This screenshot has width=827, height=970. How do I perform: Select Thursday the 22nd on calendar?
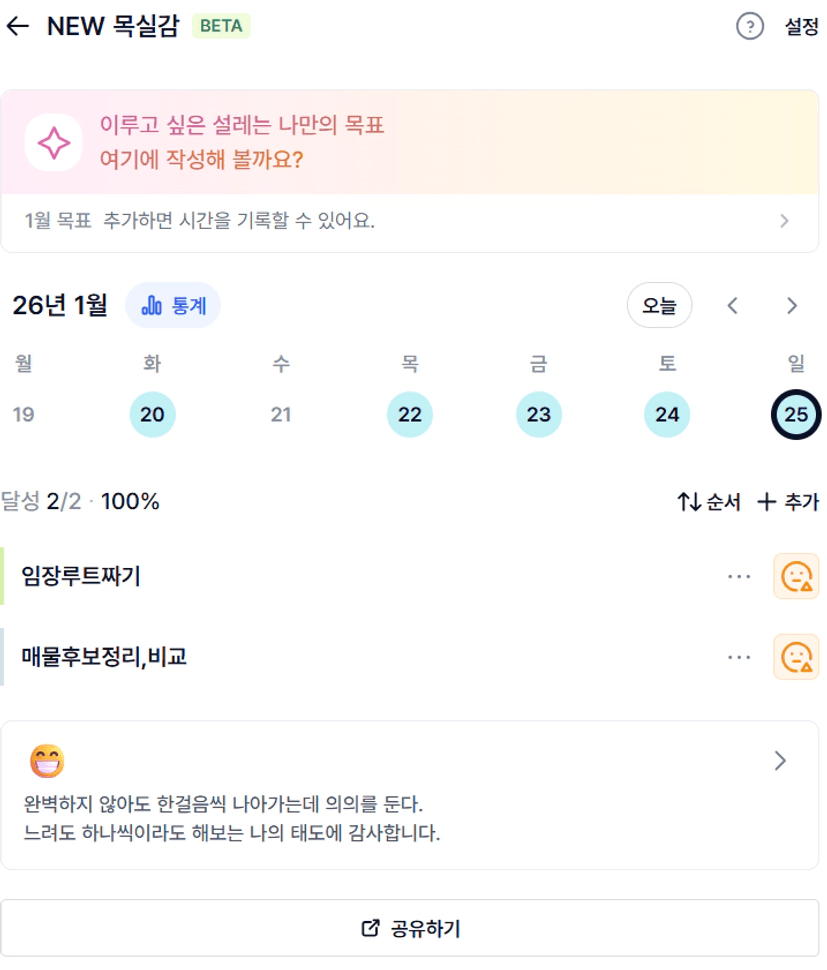pos(410,414)
